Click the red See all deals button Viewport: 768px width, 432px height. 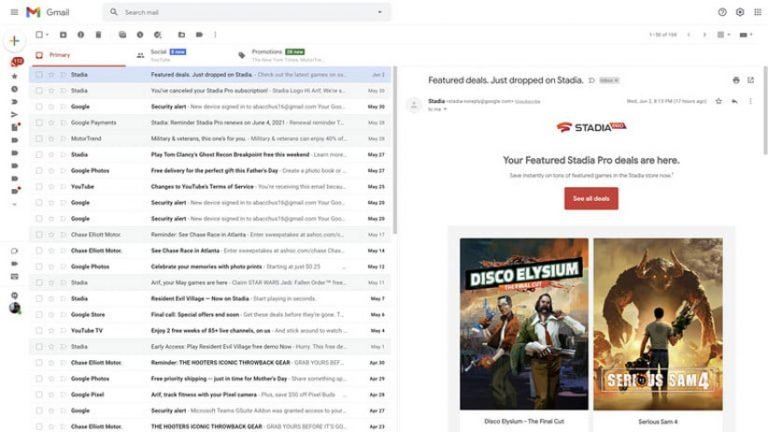pos(591,198)
